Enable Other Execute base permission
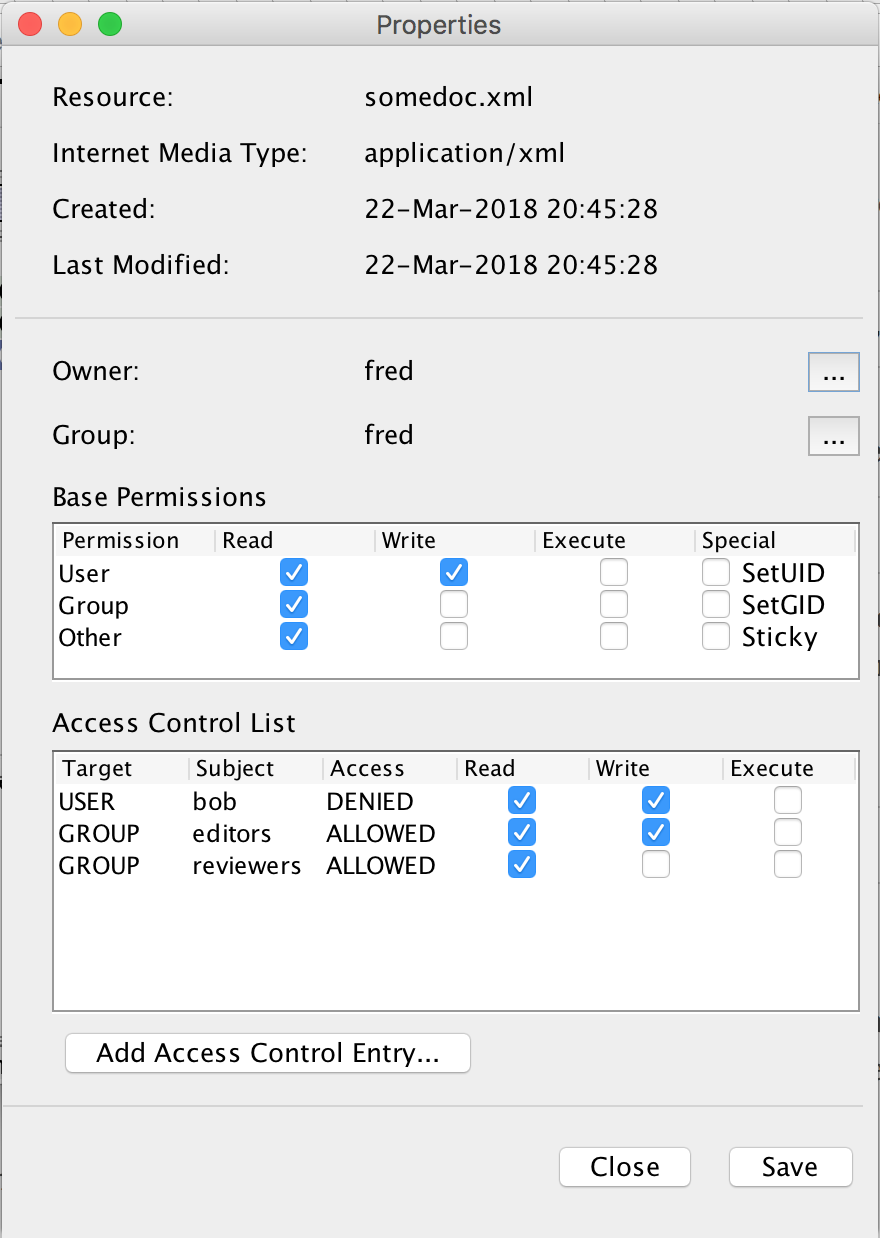The image size is (880, 1238). pos(614,637)
